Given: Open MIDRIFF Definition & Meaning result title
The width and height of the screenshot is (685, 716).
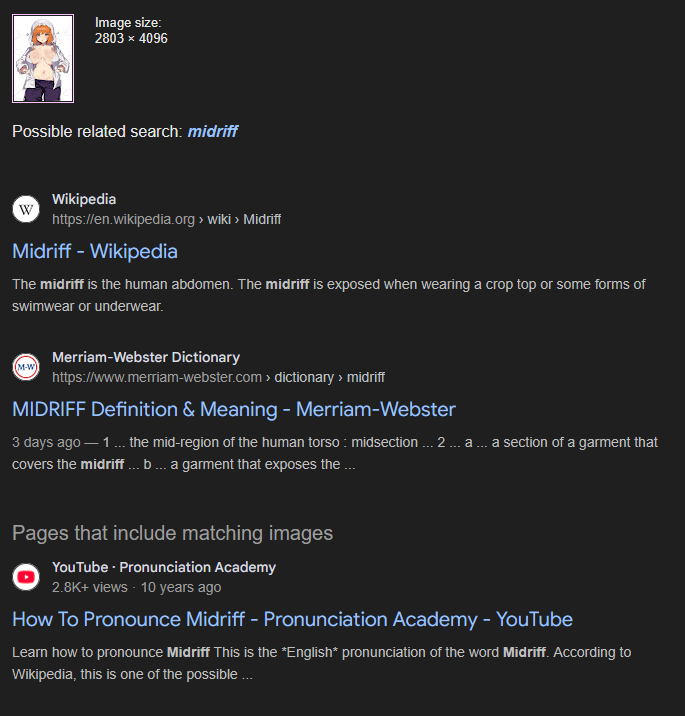Looking at the screenshot, I should click(x=234, y=410).
